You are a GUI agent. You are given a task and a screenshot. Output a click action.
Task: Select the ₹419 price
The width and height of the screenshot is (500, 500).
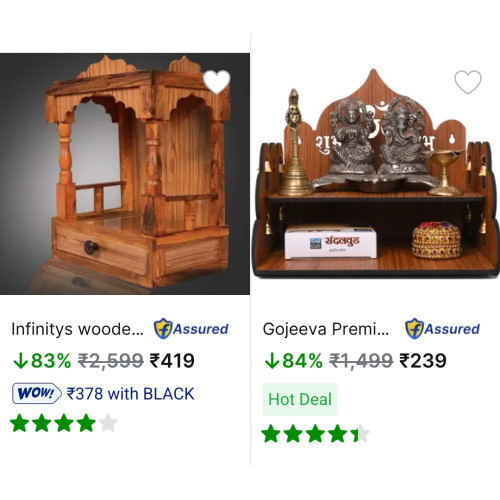point(172,361)
